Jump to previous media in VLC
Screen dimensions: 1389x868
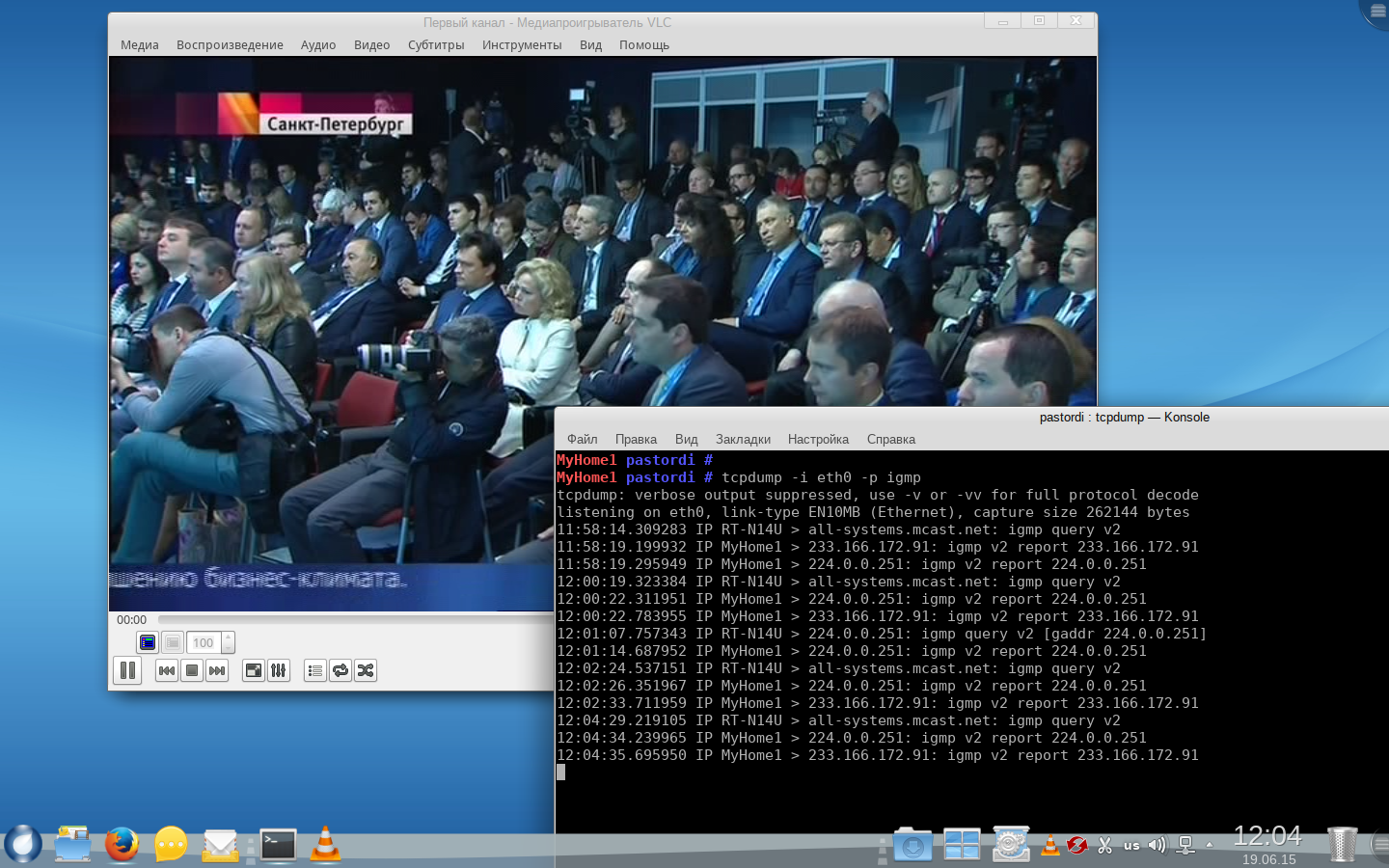click(x=167, y=670)
